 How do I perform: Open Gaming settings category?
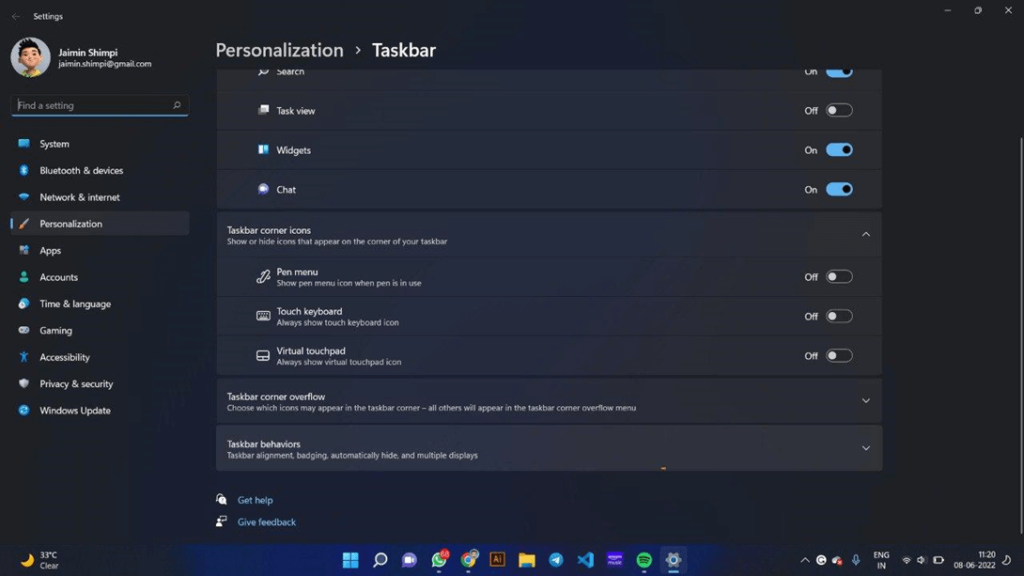coord(100,330)
